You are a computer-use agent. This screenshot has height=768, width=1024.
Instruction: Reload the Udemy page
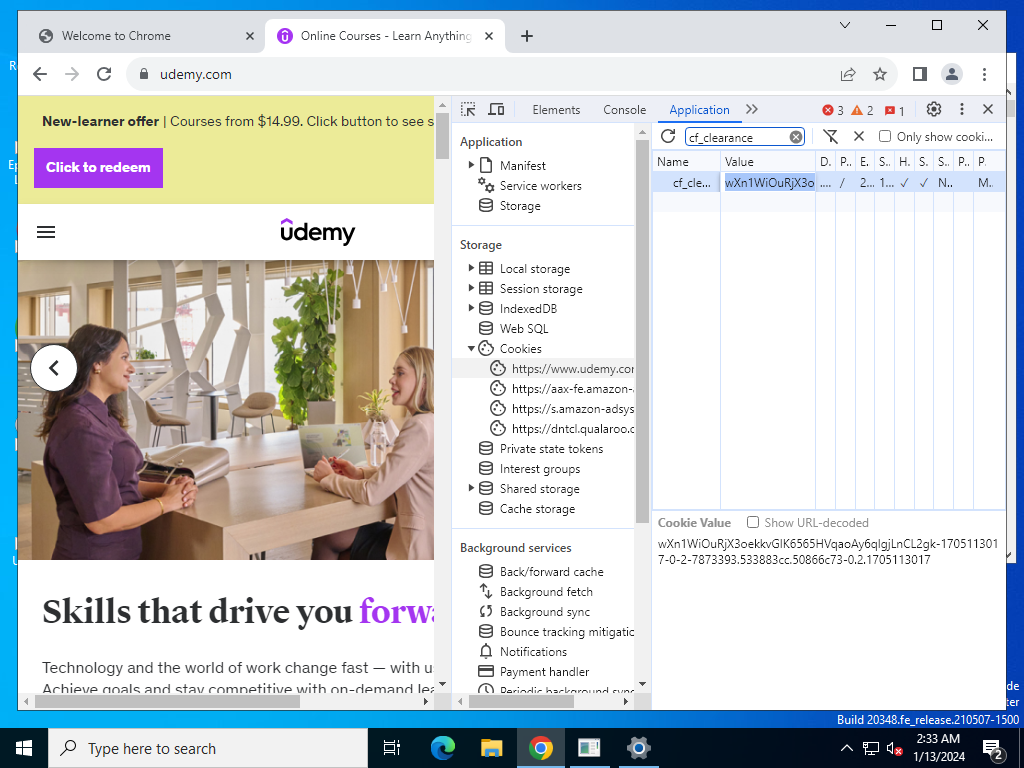(x=104, y=74)
